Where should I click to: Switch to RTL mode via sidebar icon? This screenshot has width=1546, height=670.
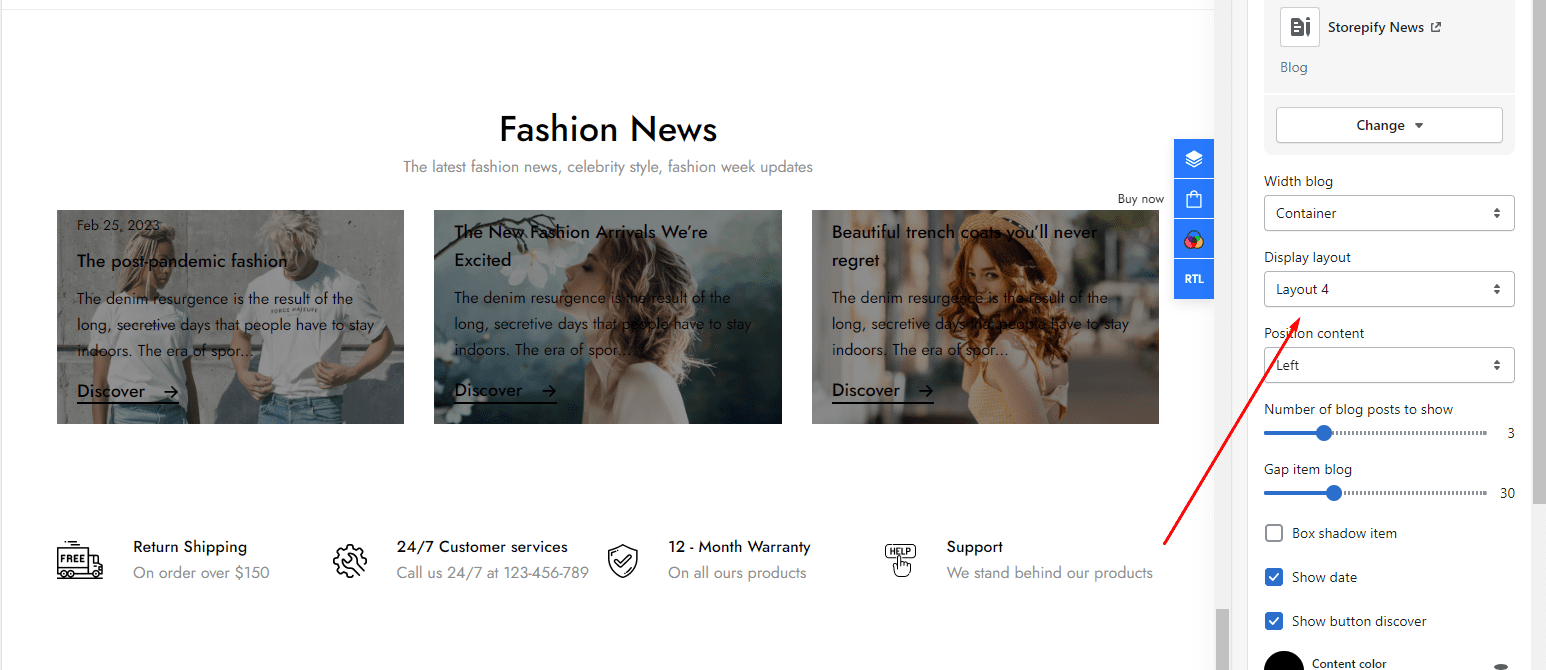tap(1193, 279)
